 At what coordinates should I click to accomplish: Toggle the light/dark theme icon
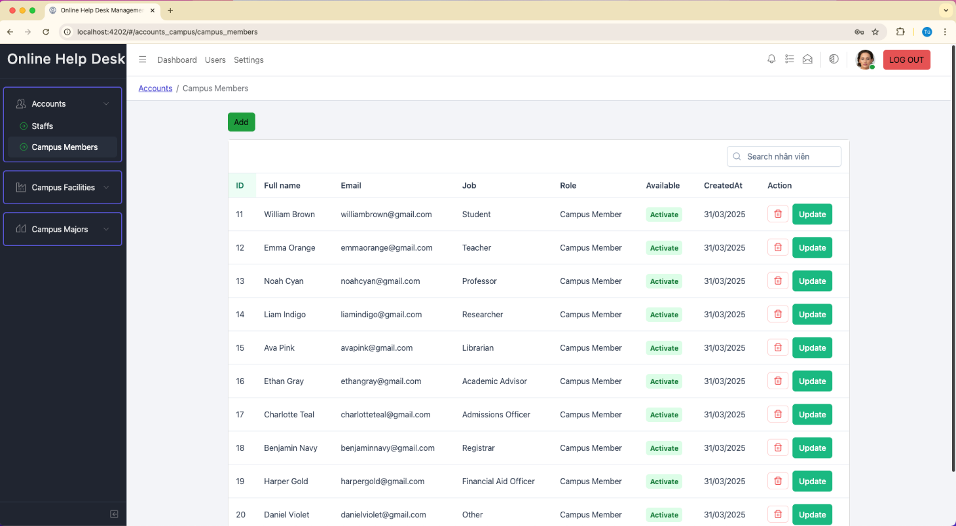click(x=834, y=59)
